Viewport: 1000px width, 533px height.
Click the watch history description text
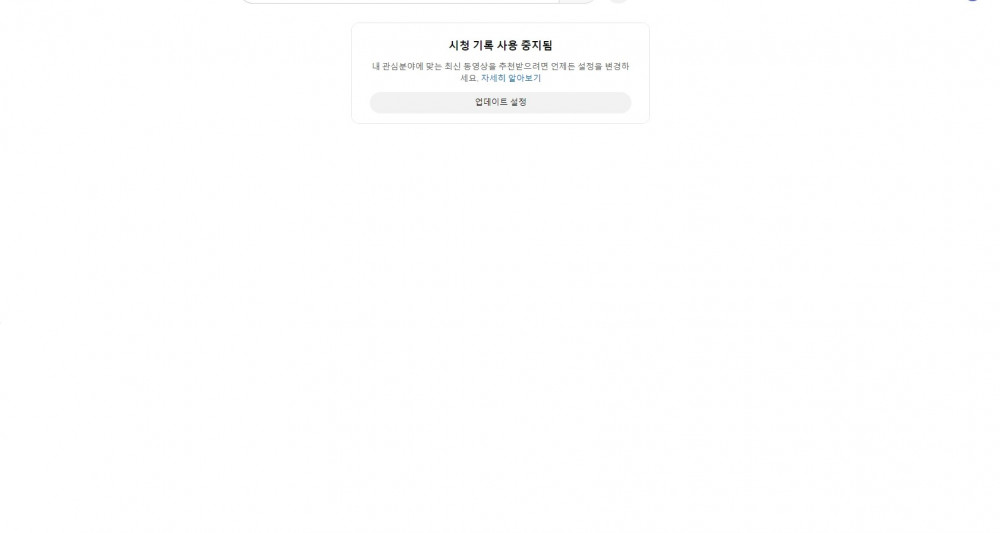coord(500,72)
